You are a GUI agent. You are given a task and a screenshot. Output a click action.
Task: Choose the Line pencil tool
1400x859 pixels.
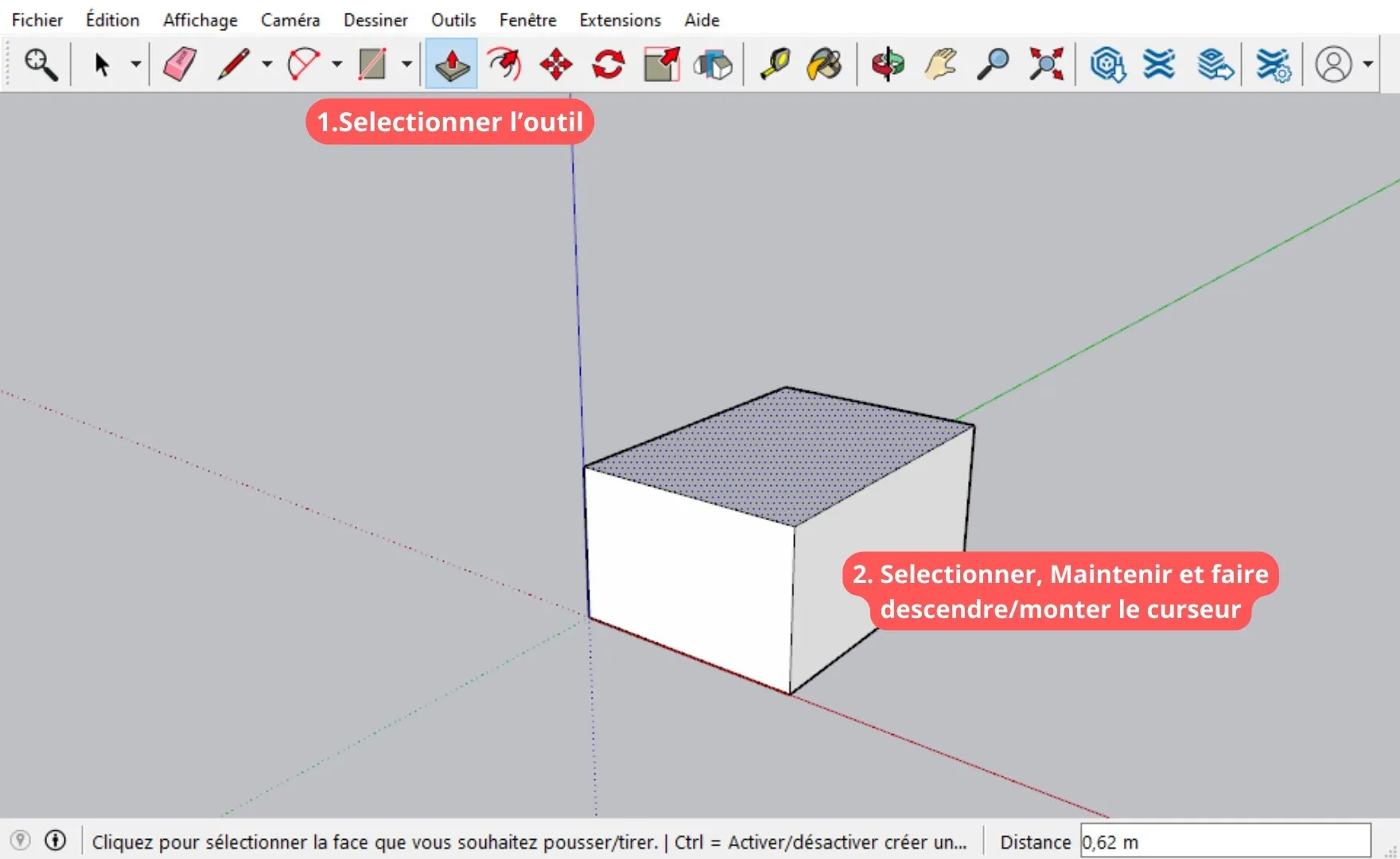pos(233,64)
